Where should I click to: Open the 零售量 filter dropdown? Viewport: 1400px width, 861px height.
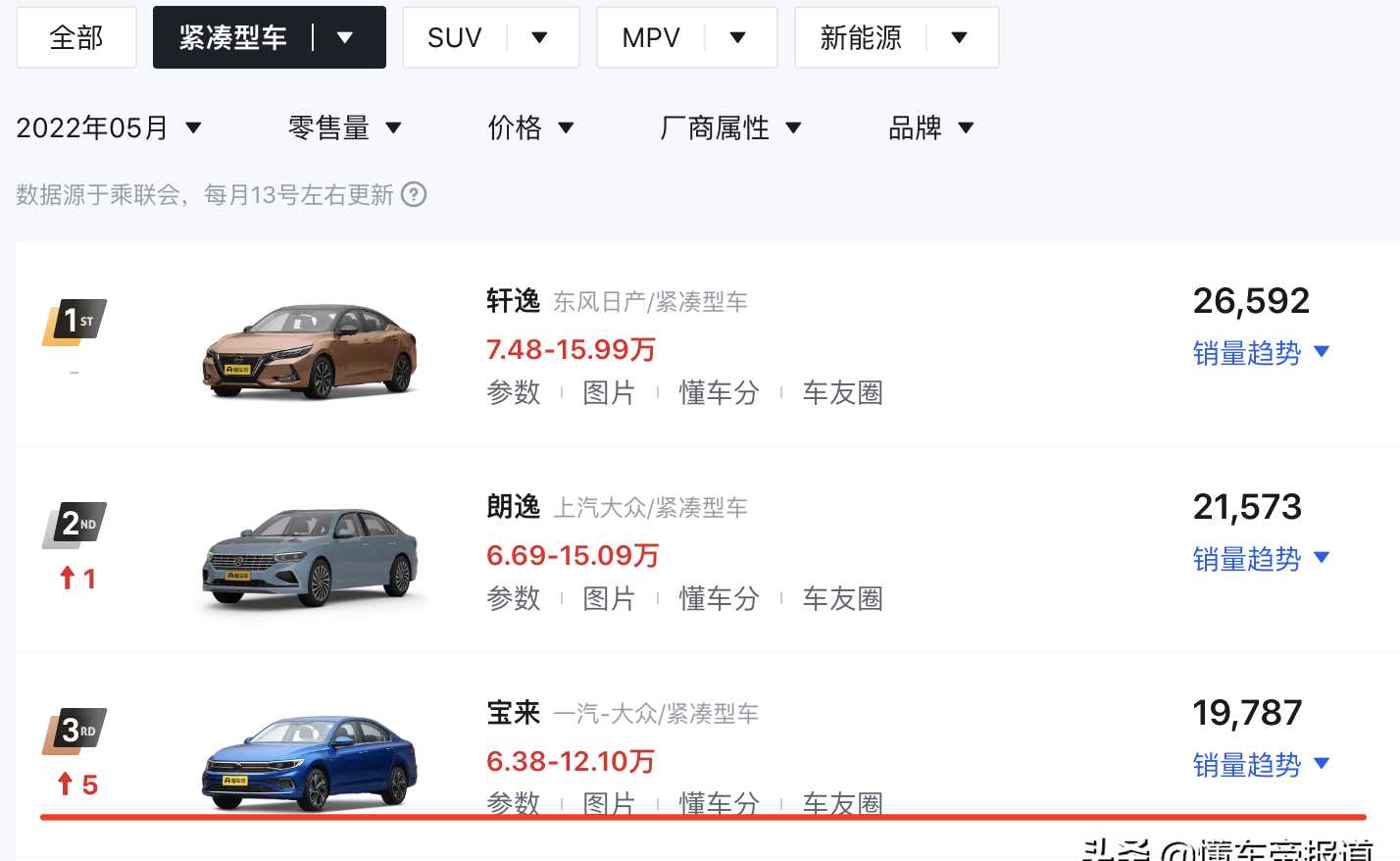click(344, 127)
